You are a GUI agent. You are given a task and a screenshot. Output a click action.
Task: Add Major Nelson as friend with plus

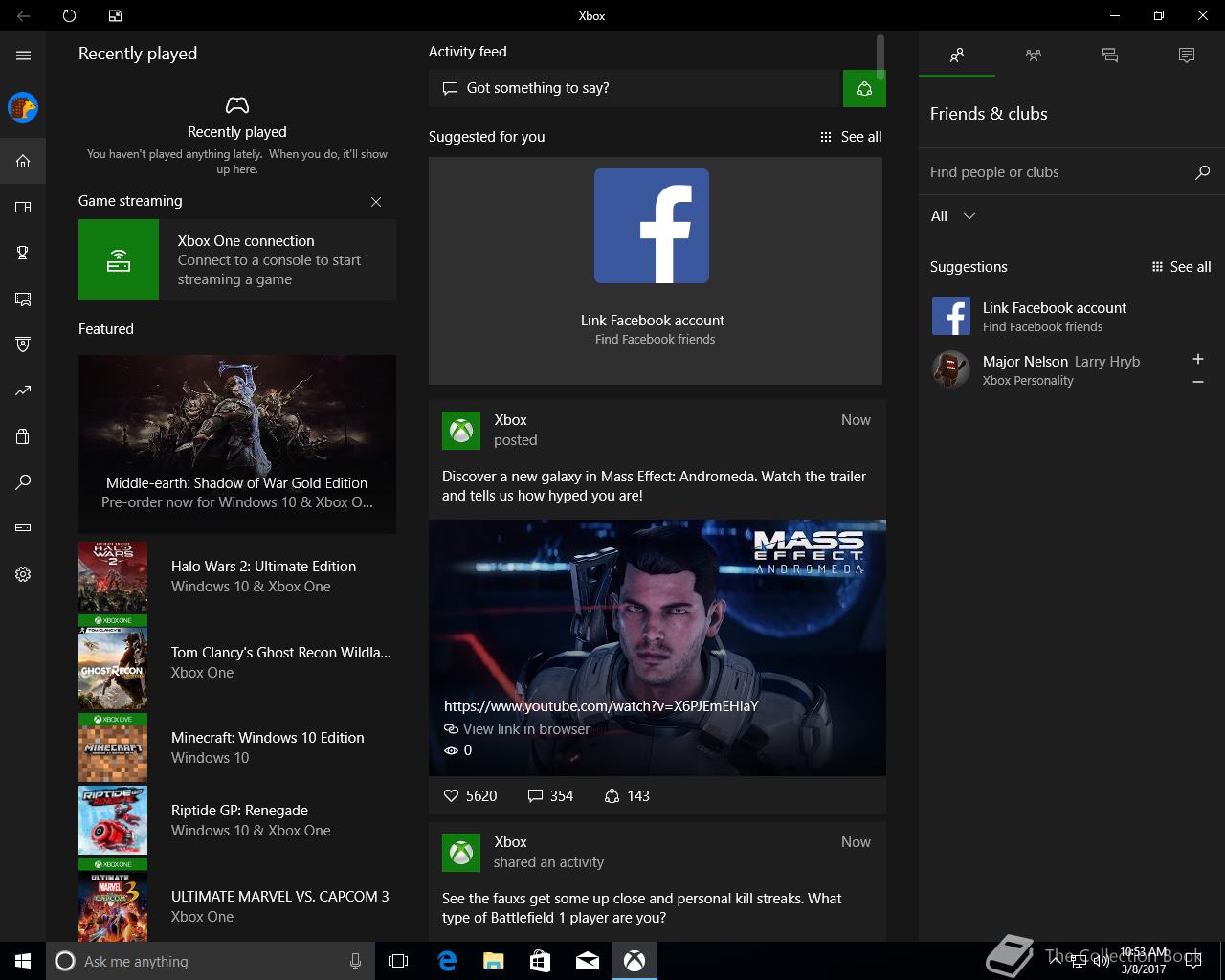click(x=1197, y=359)
